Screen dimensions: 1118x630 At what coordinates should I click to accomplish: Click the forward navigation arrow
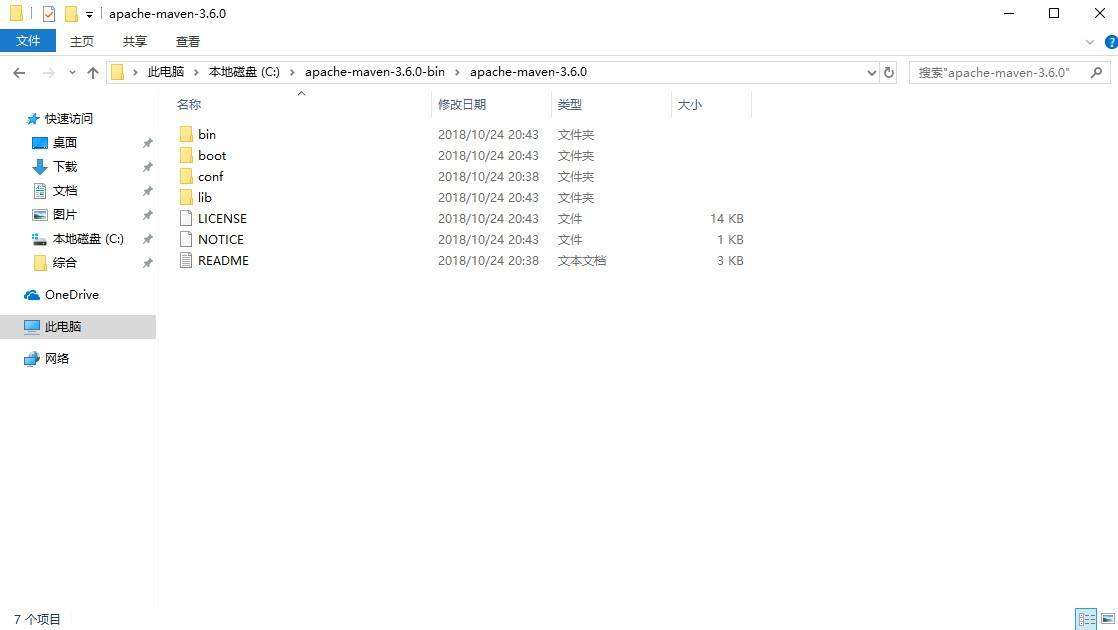pos(48,72)
